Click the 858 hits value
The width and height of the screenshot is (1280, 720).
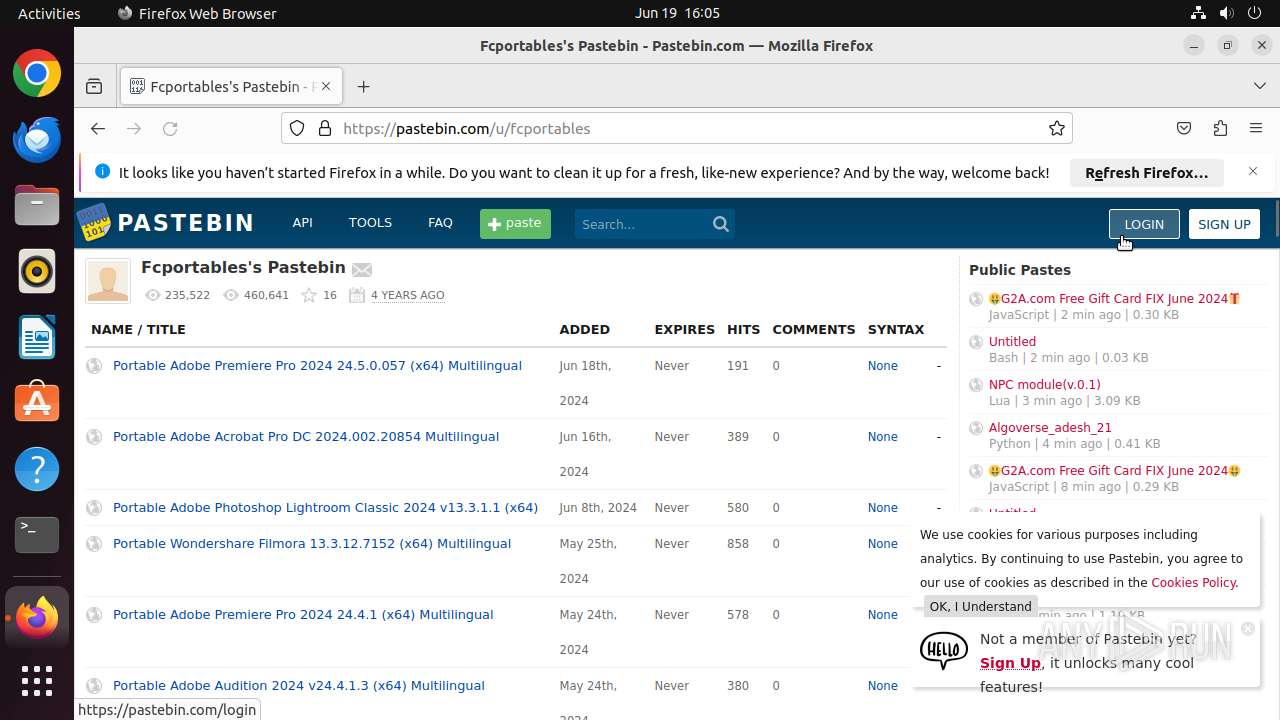coord(738,544)
